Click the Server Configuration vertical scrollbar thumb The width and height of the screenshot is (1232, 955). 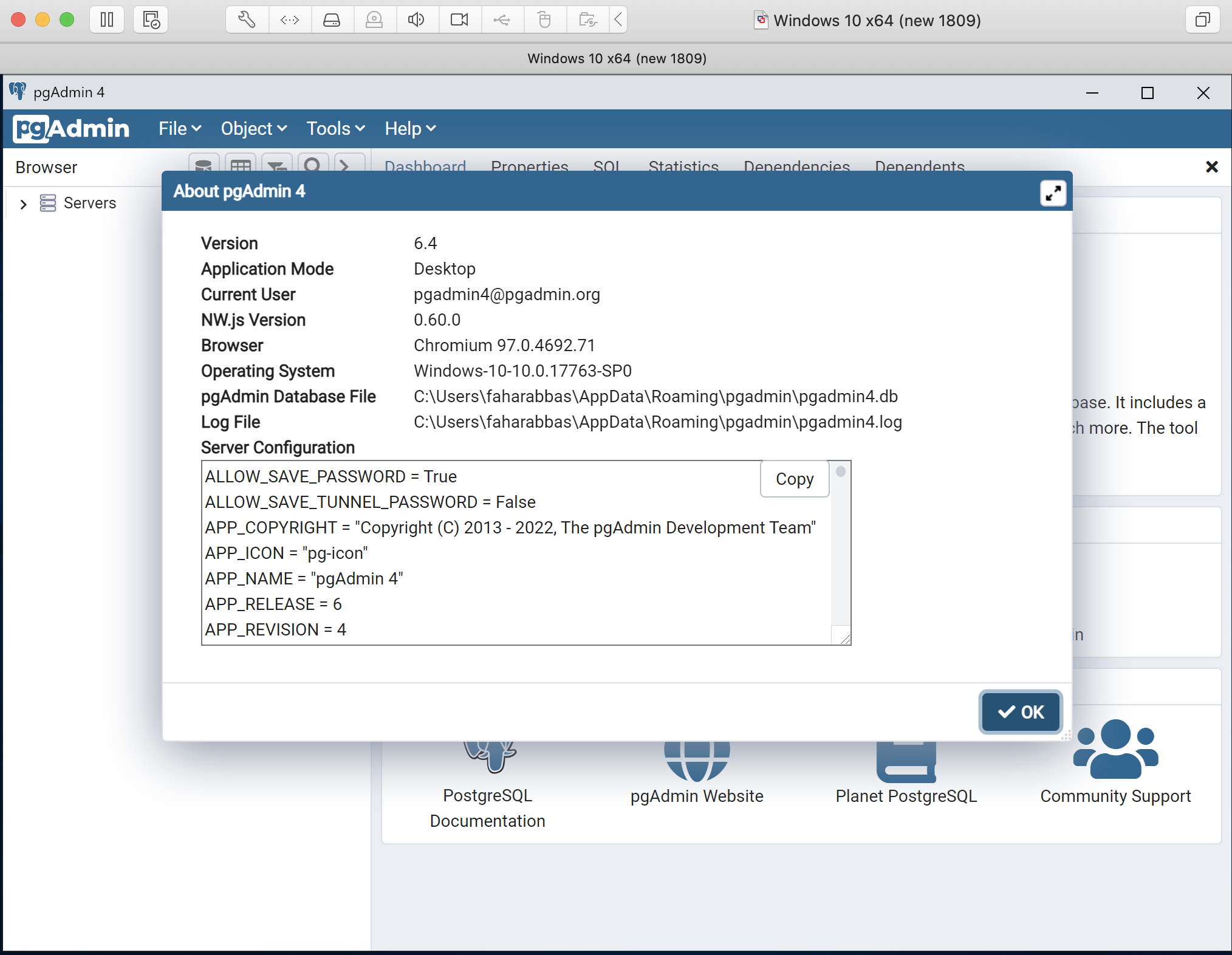(x=841, y=471)
